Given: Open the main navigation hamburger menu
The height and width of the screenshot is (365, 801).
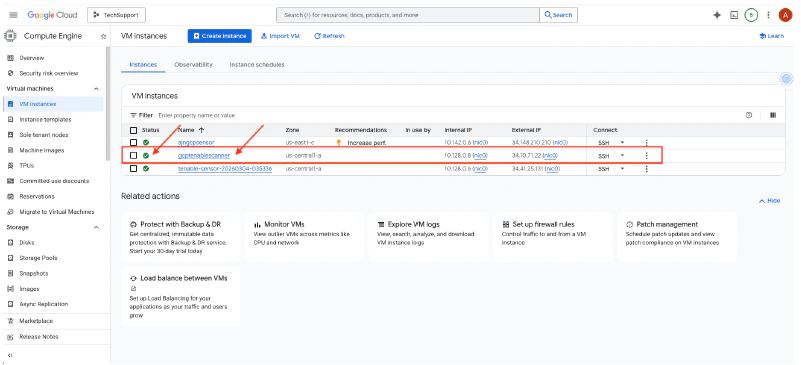Looking at the screenshot, I should click(13, 15).
